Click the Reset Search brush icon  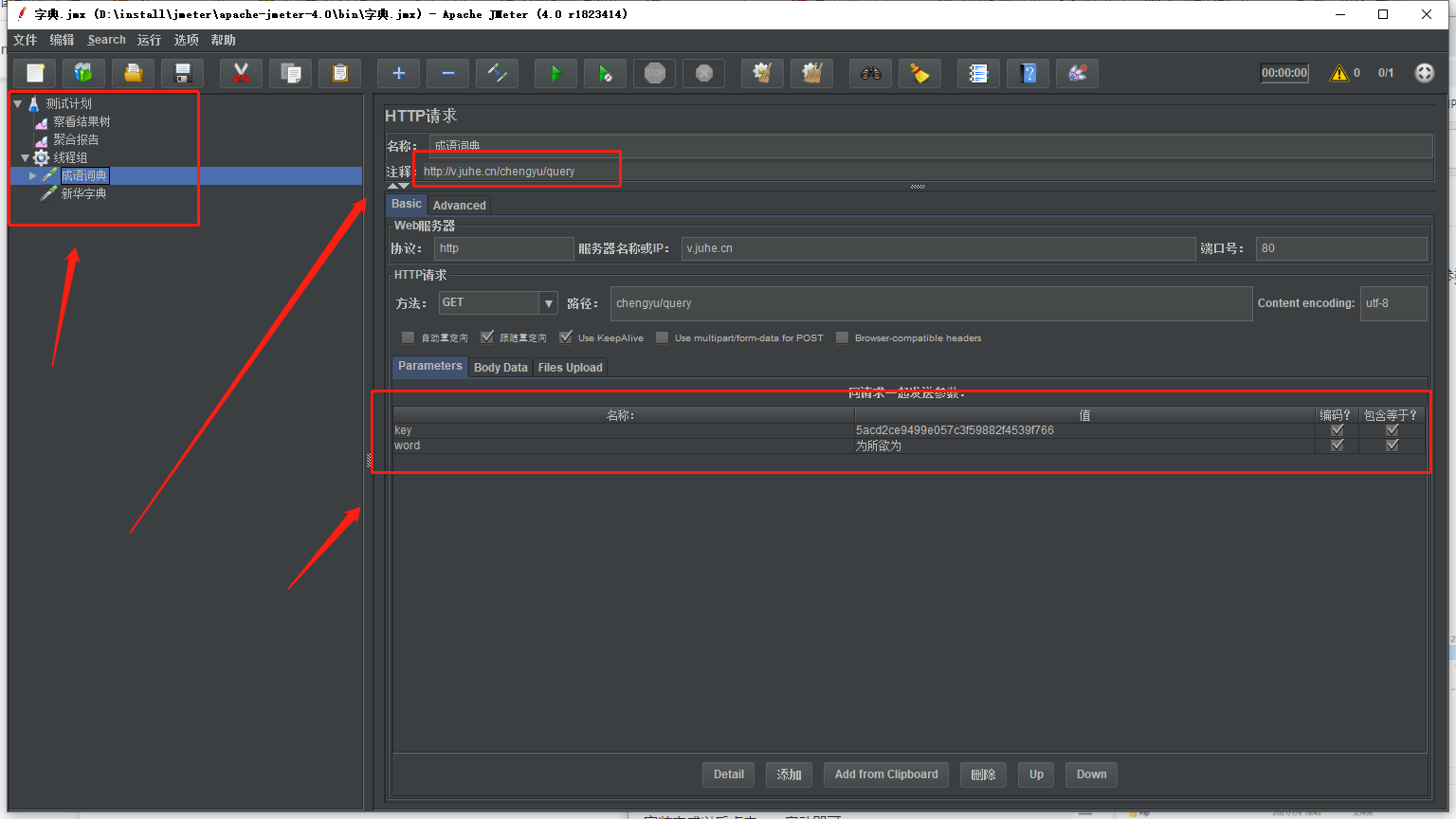tap(920, 73)
